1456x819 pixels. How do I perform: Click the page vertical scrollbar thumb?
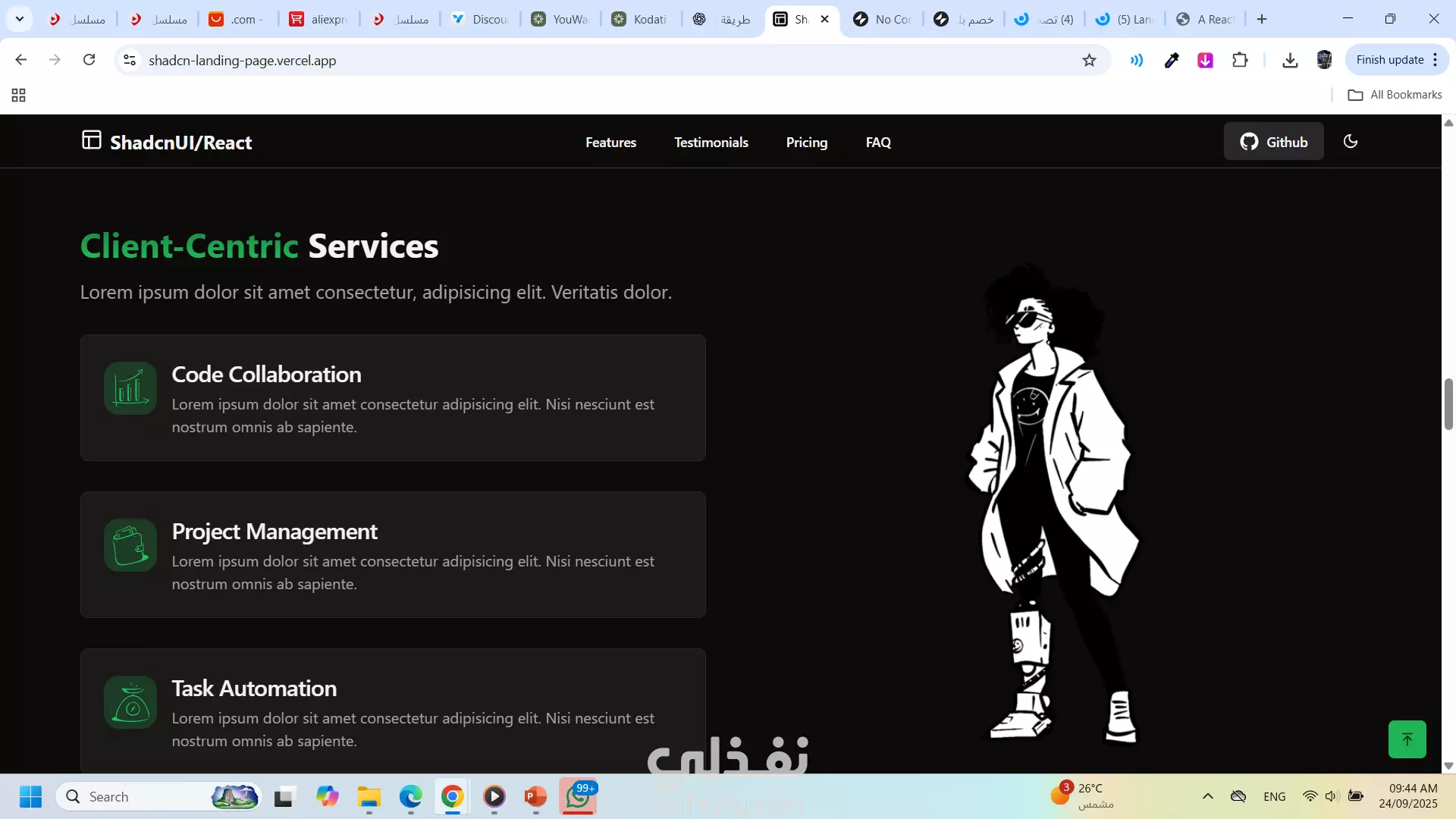[1448, 404]
